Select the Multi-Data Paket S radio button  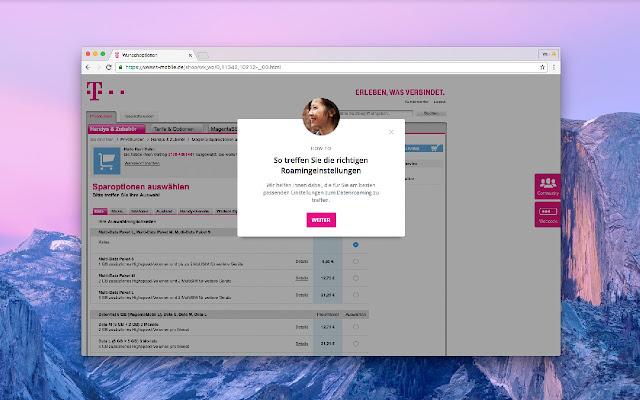(356, 261)
